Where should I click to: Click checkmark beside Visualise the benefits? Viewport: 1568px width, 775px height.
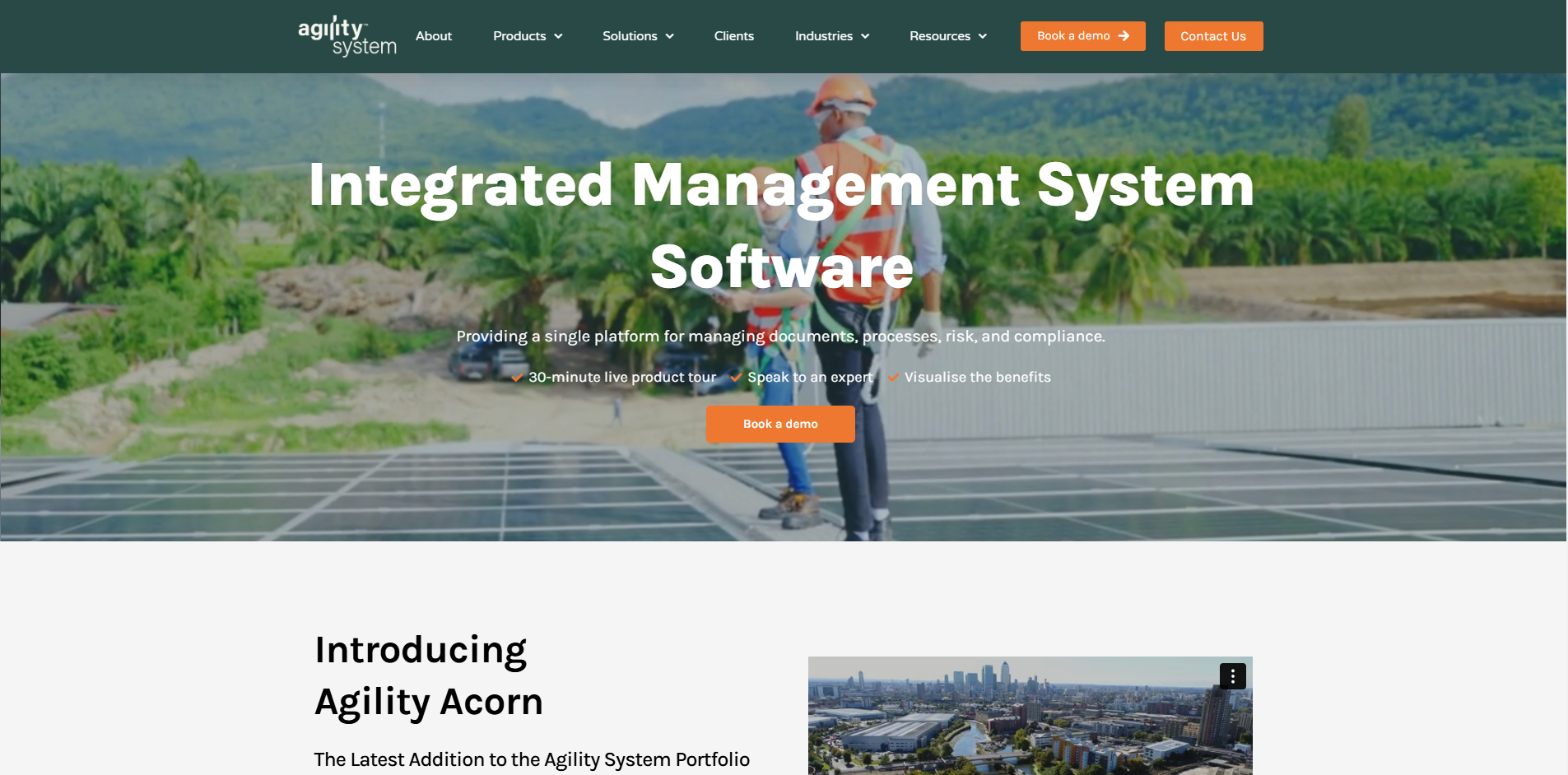(894, 377)
